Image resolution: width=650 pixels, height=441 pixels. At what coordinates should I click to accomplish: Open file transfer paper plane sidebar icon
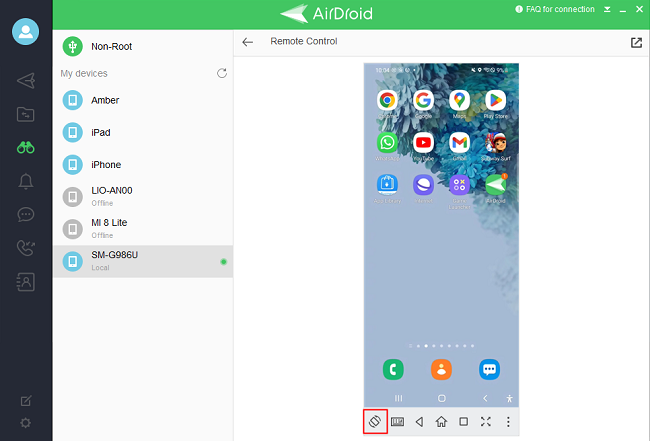coord(26,80)
